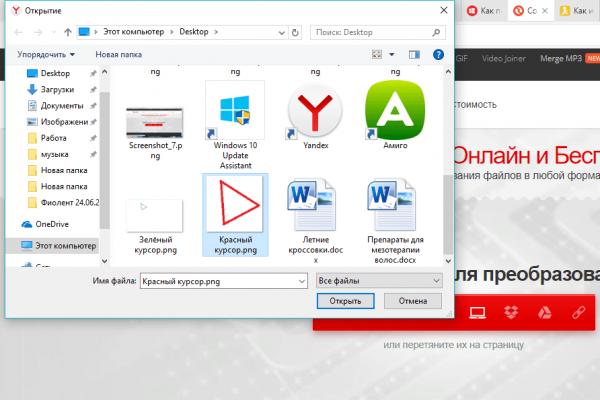Select the Screenshot_7.png thumbnail
Image resolution: width=600 pixels, height=400 pixels.
[155, 122]
